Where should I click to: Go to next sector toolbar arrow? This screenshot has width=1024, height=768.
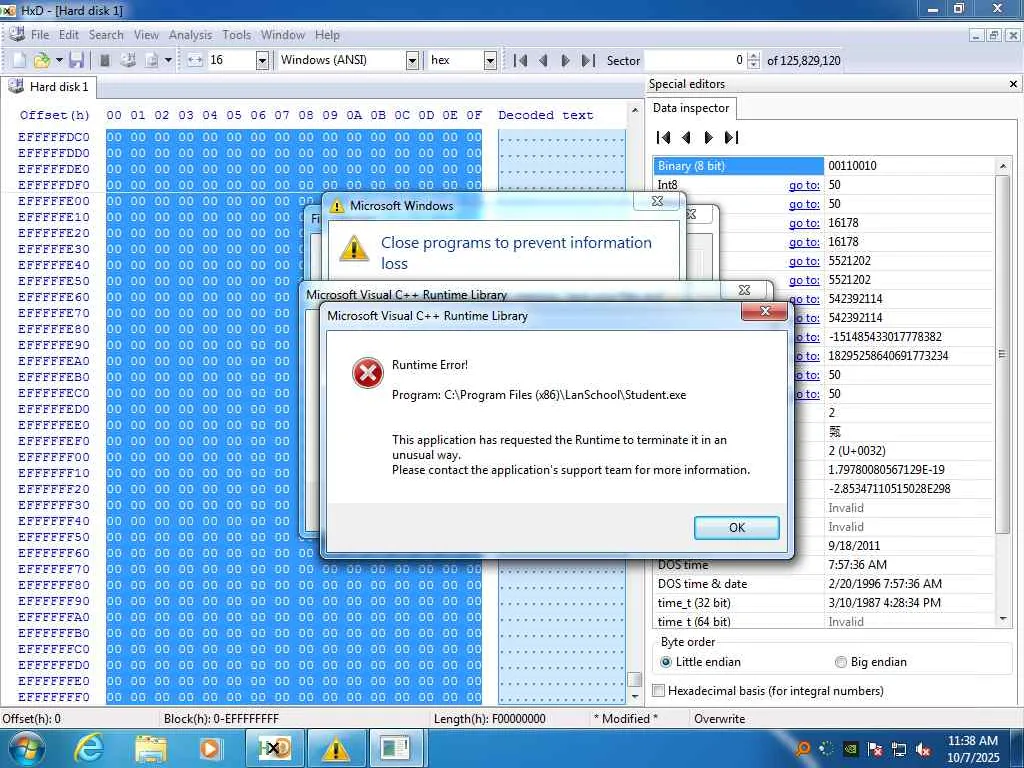pos(566,61)
